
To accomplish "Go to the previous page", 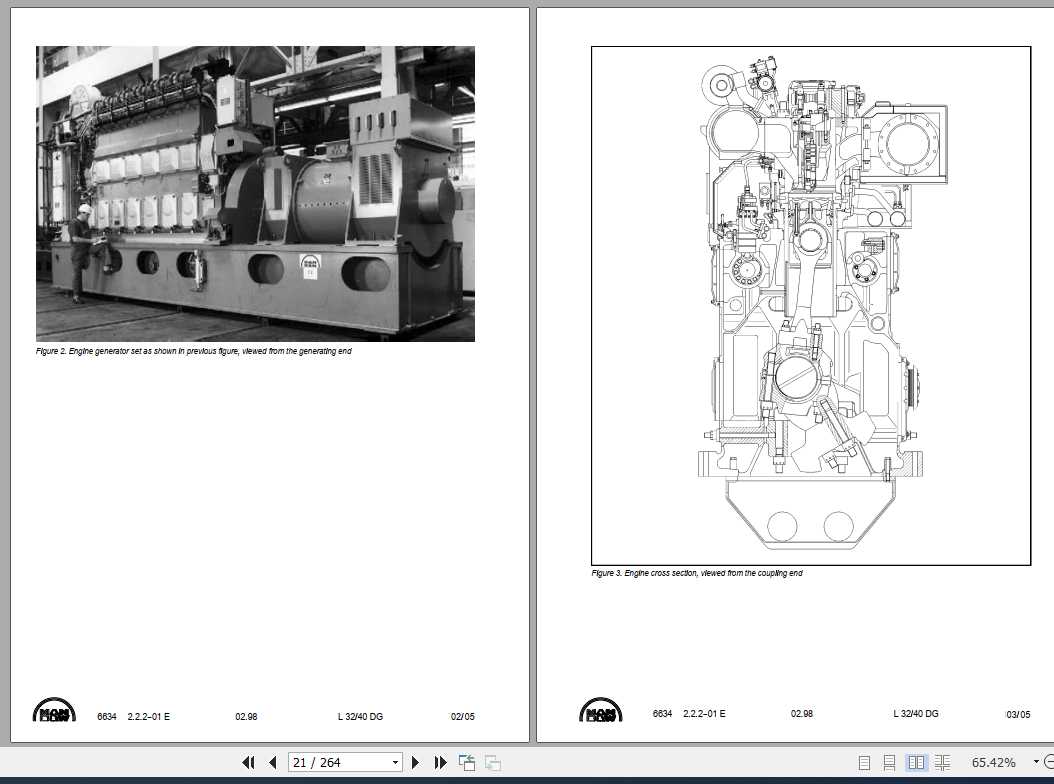I will (272, 762).
